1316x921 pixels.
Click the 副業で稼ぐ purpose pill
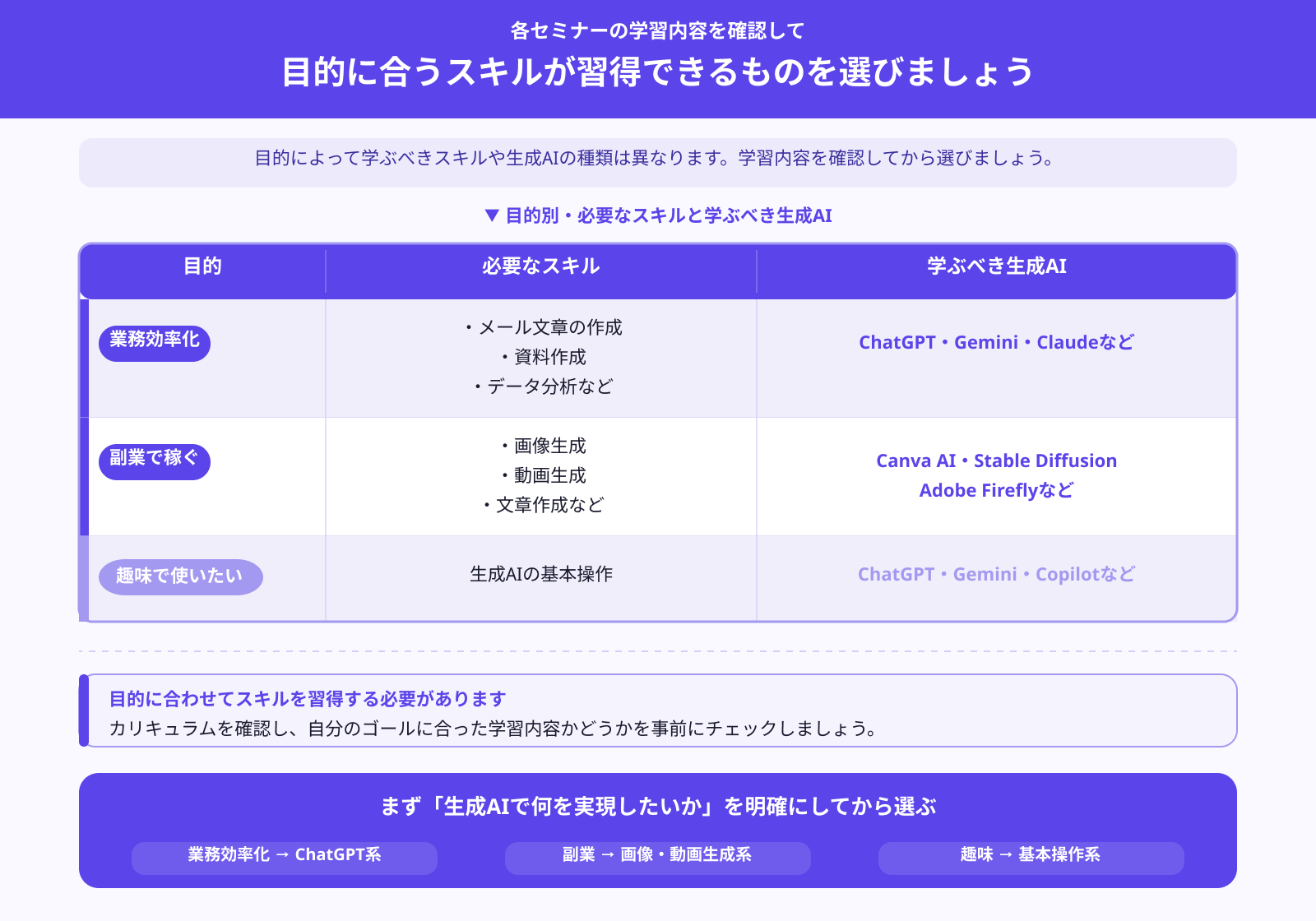(155, 461)
